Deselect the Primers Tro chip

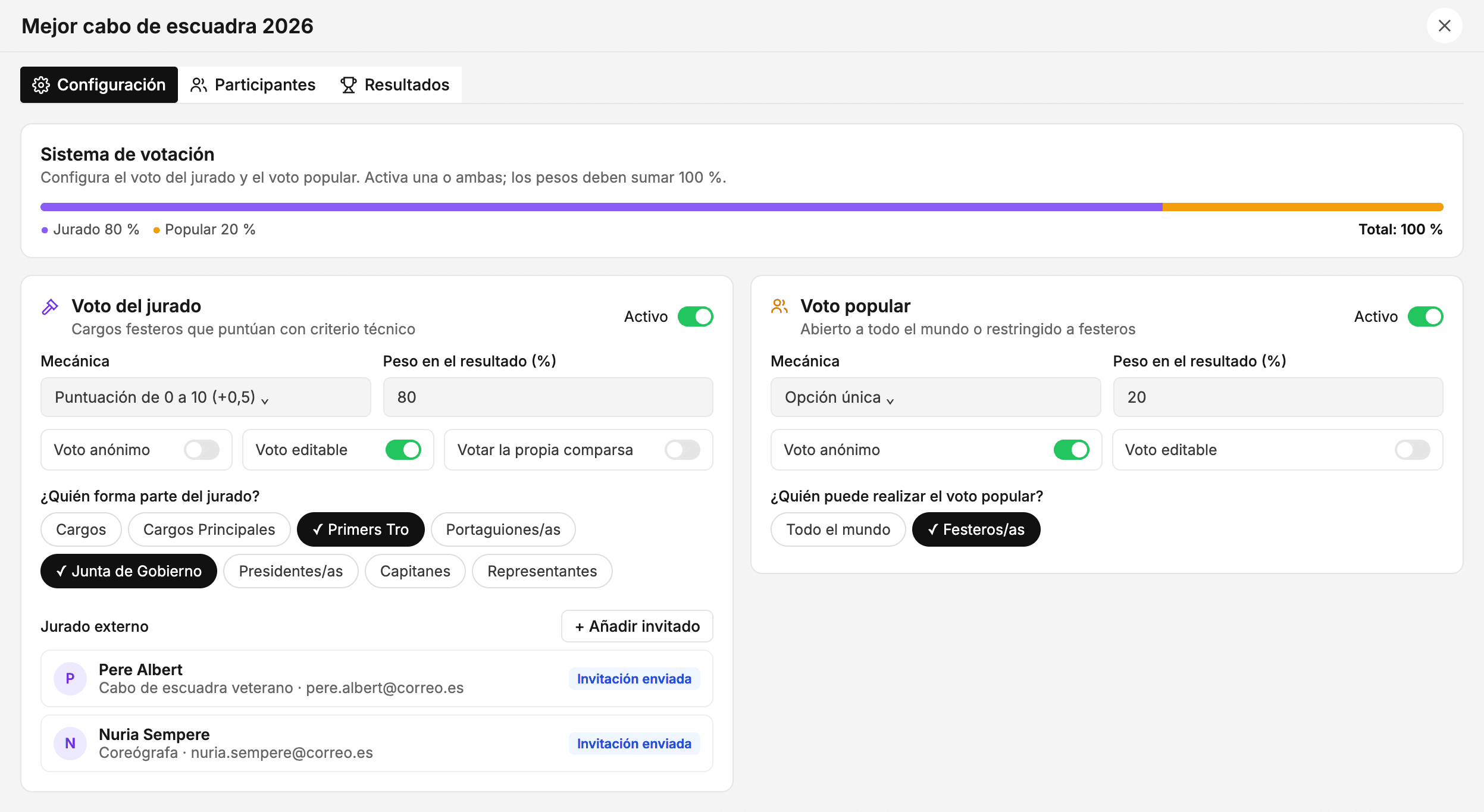click(361, 529)
